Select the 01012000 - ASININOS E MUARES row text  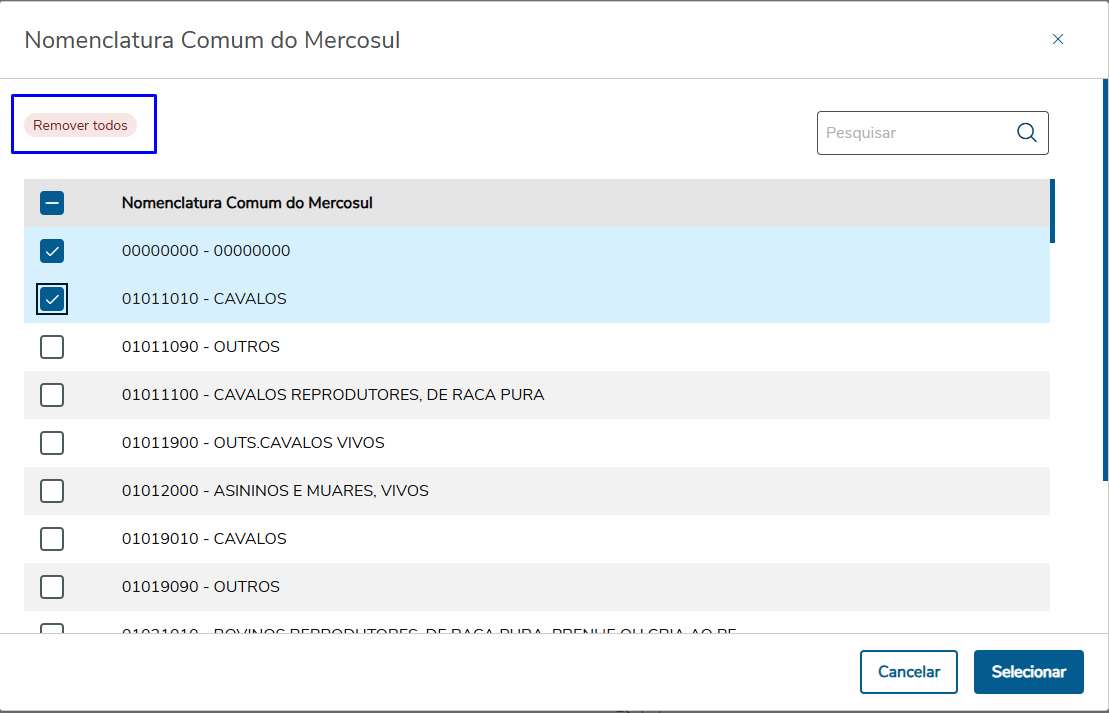tap(275, 491)
